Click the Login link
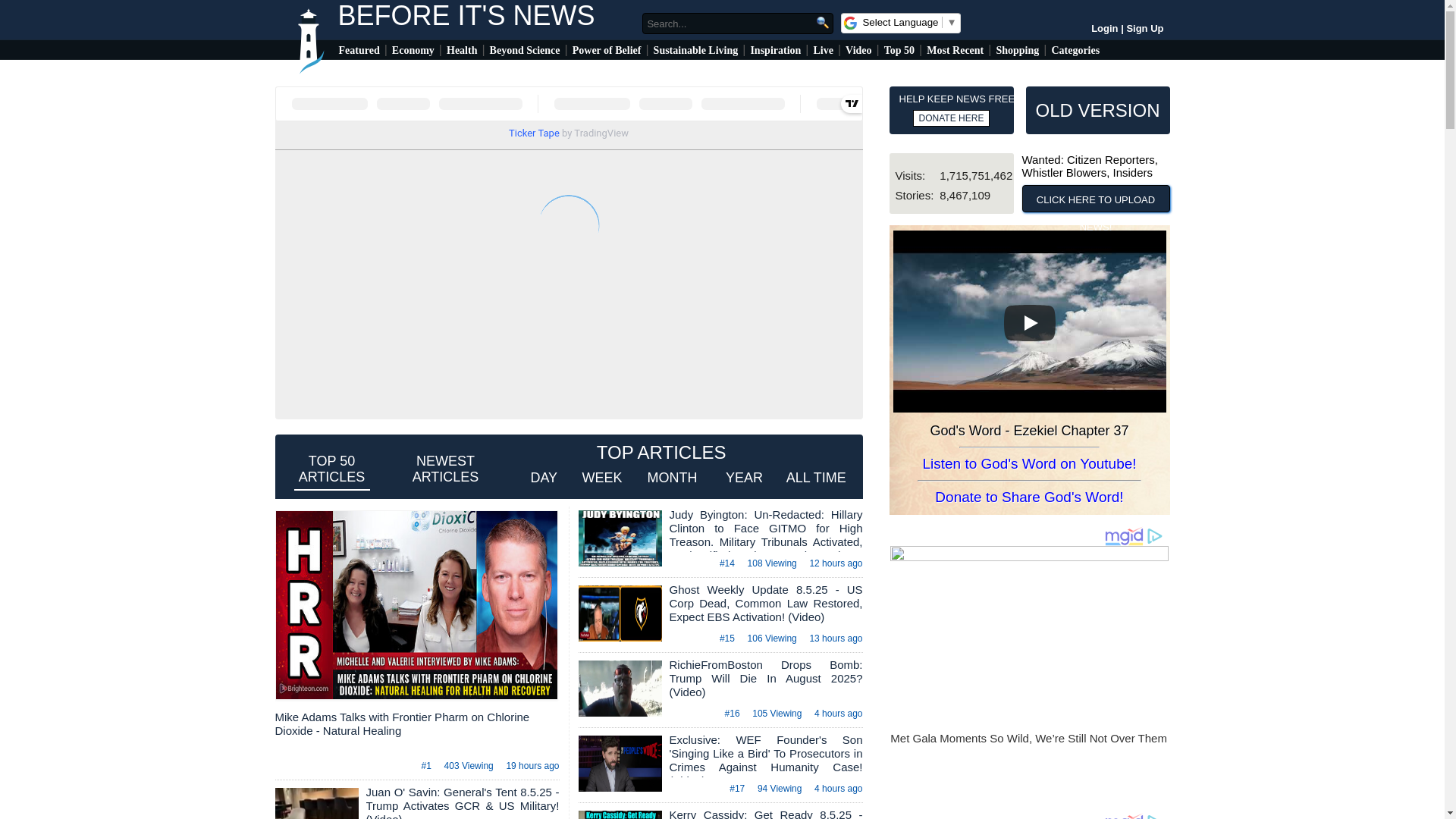This screenshot has height=819, width=1456. pyautogui.click(x=1104, y=29)
